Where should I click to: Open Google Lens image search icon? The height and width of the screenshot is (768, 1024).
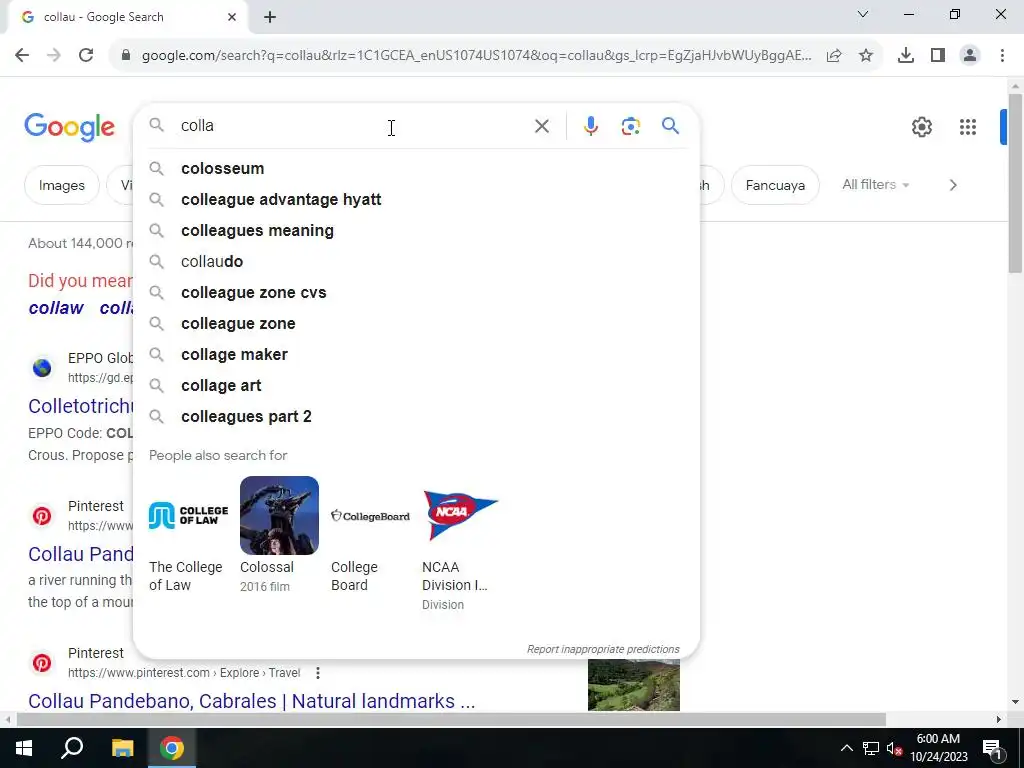point(630,126)
